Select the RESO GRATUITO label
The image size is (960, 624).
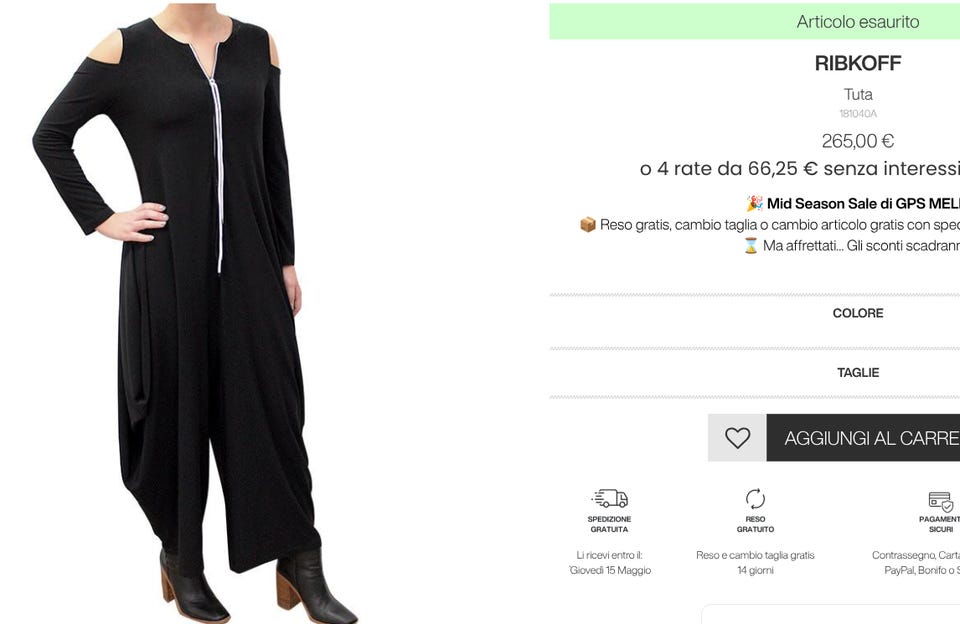pos(755,524)
